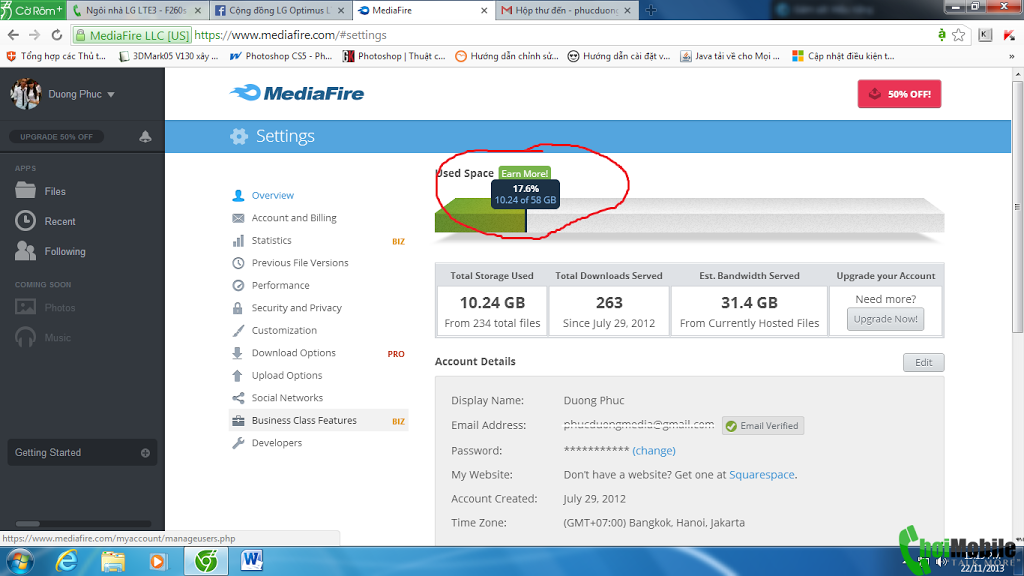1024x576 pixels.
Task: Switch to Ngôi nhà LG LTE3 tab
Action: coord(136,10)
